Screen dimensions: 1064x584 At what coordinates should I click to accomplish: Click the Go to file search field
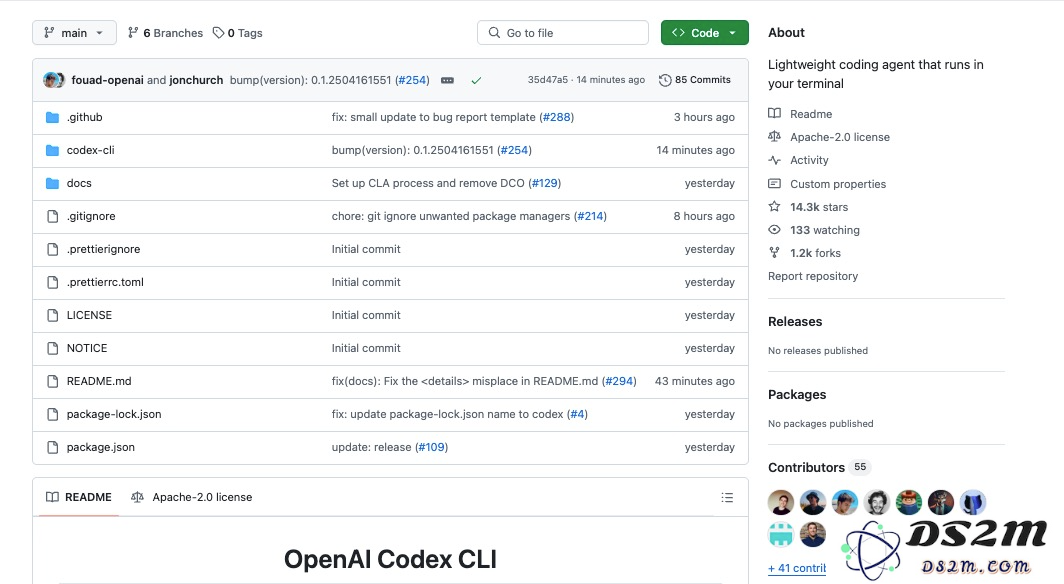point(563,33)
